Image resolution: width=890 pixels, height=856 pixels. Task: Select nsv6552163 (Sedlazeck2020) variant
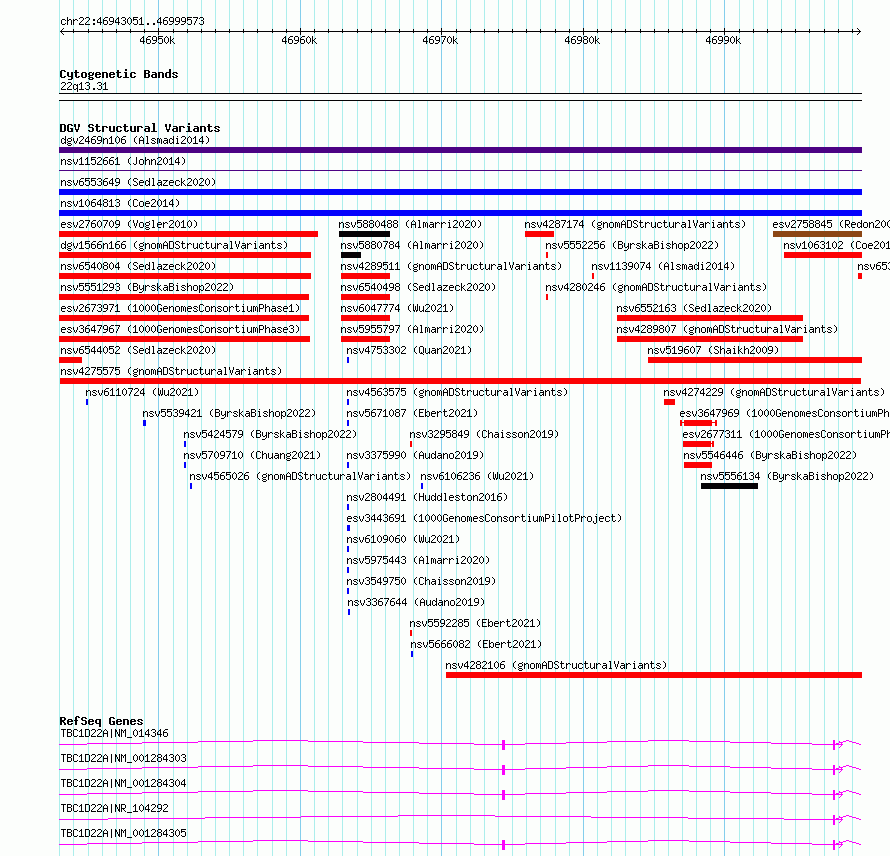point(694,308)
